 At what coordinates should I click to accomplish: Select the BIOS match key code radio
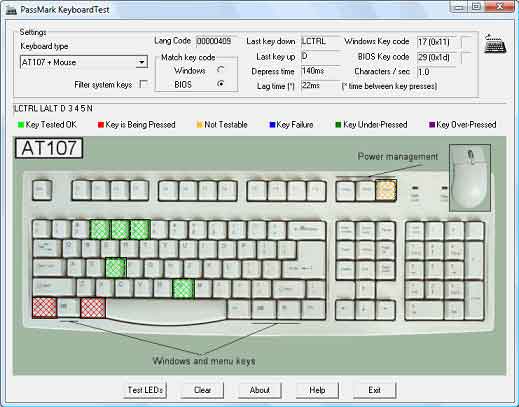coord(220,84)
